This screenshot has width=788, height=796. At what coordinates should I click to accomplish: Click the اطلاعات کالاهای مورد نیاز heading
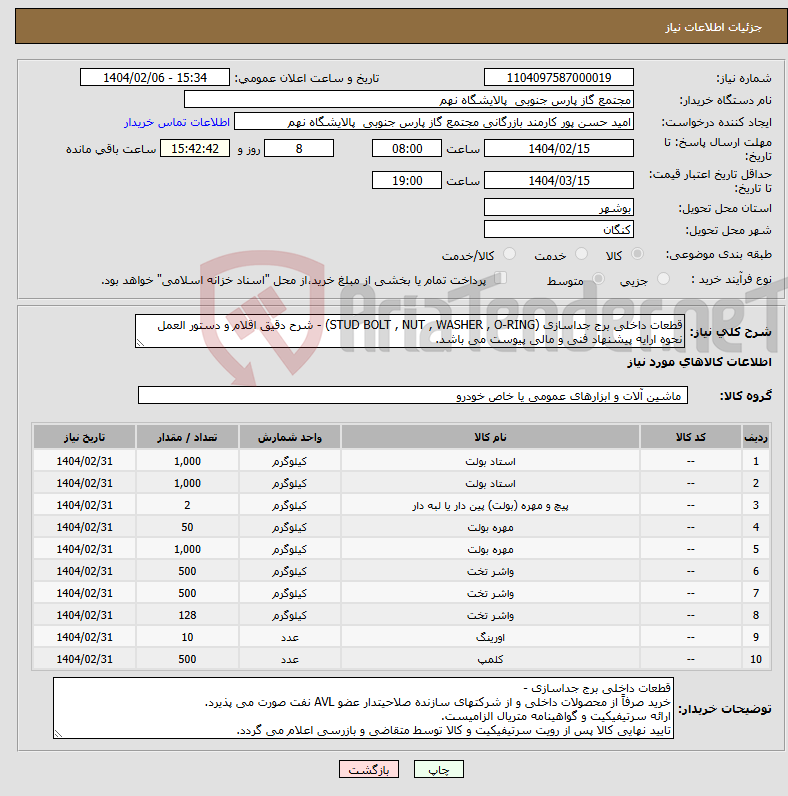coord(700,362)
